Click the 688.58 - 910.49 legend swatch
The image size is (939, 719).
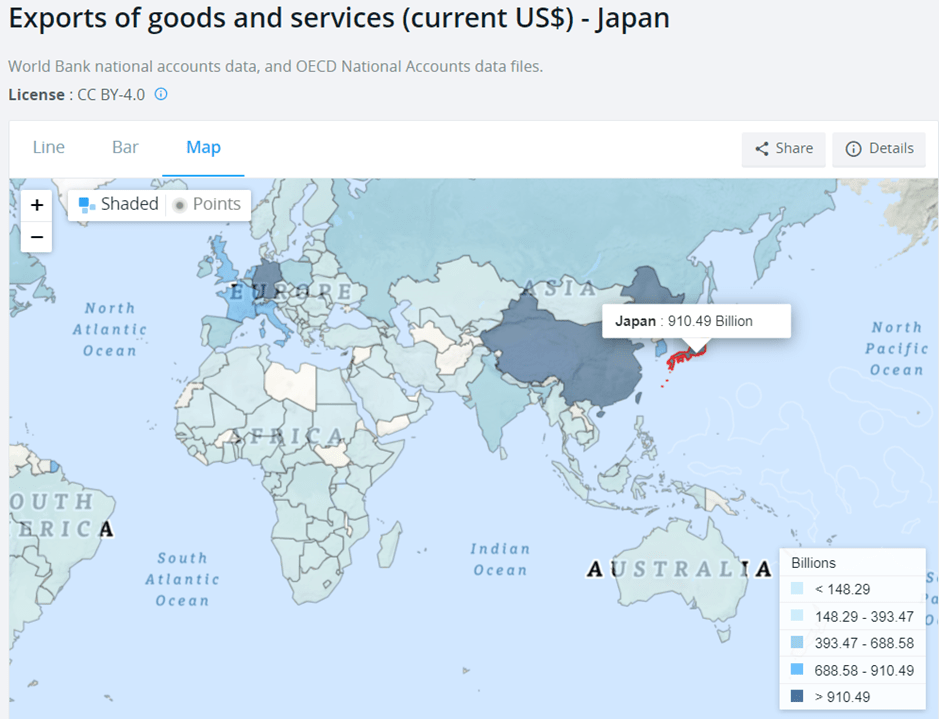click(x=796, y=669)
